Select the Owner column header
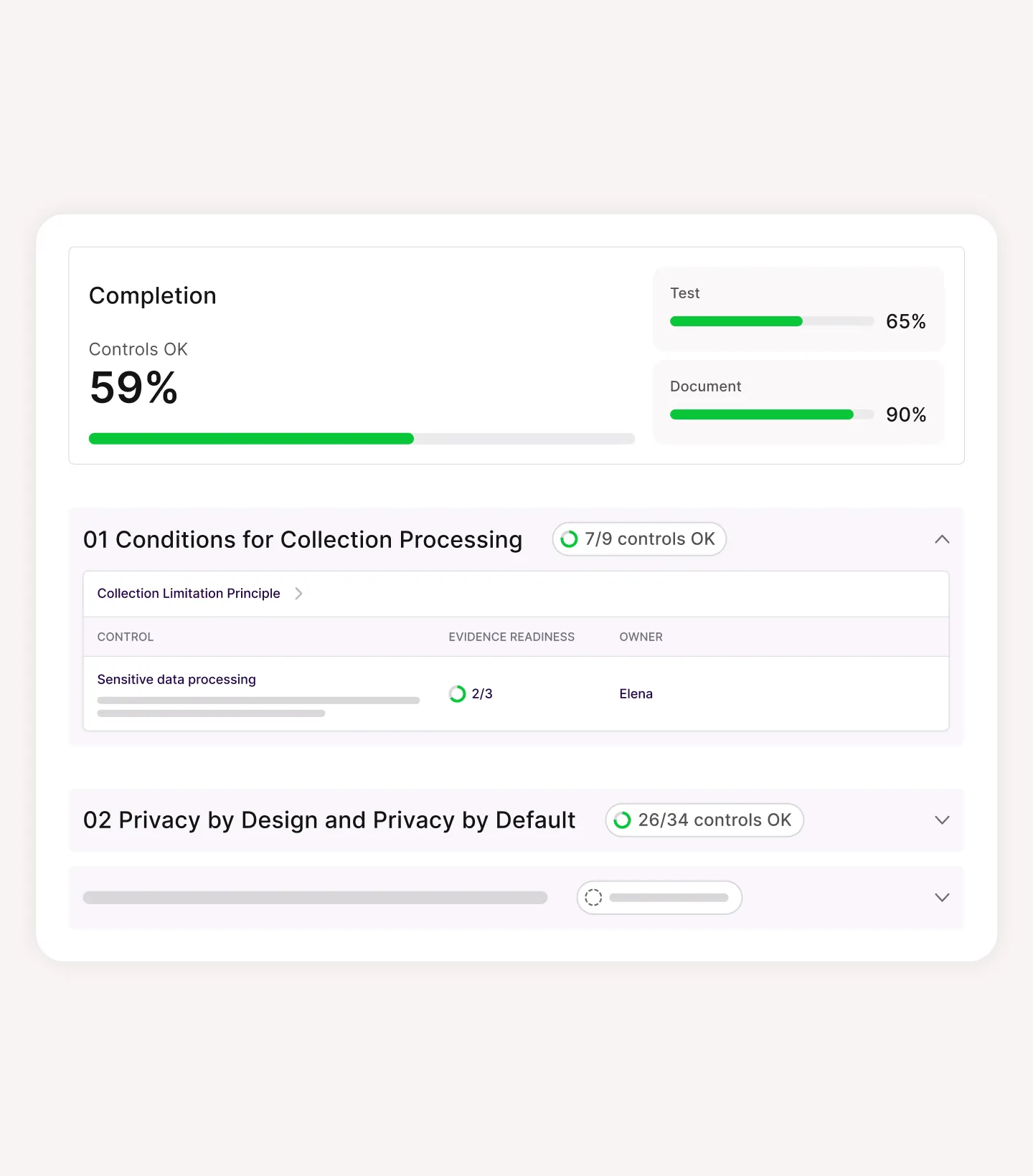This screenshot has width=1033, height=1176. click(x=640, y=637)
